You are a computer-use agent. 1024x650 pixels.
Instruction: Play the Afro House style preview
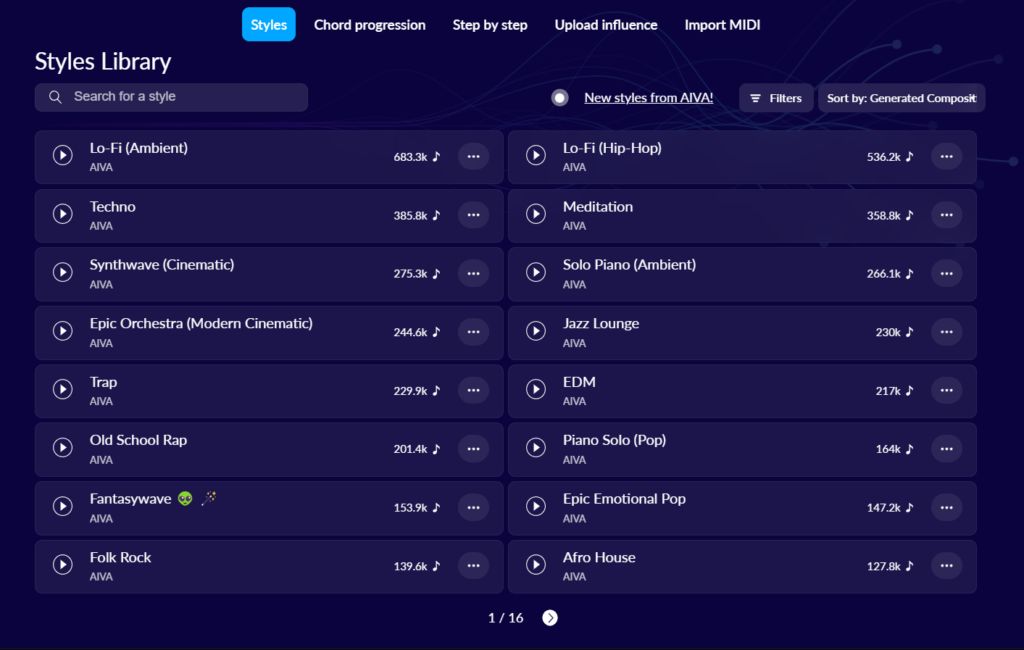536,564
